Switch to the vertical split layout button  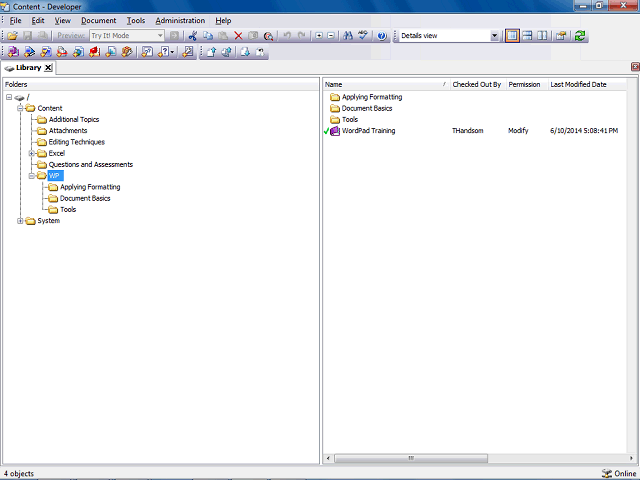(x=542, y=36)
